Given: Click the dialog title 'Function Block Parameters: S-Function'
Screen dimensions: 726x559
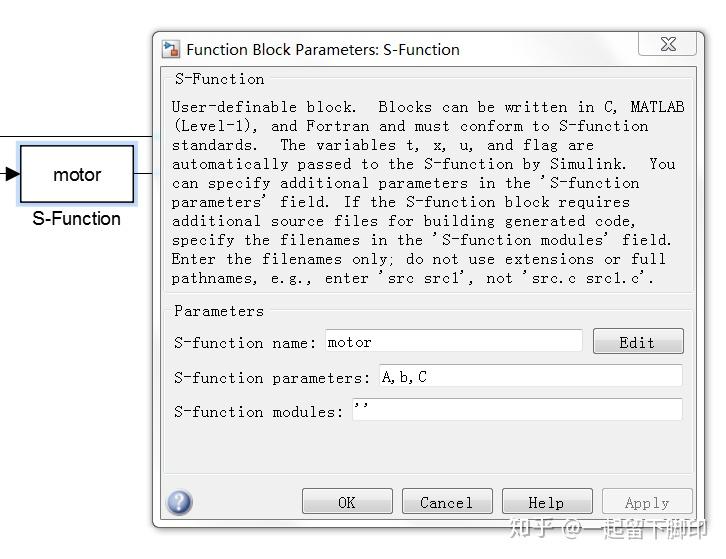Looking at the screenshot, I should [x=323, y=50].
